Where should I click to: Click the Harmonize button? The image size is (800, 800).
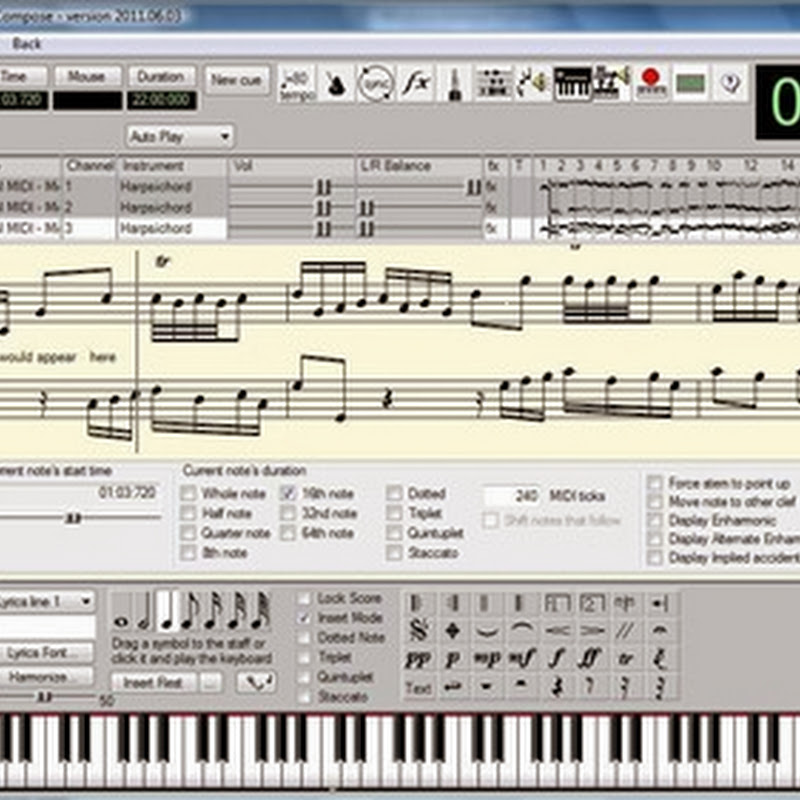pyautogui.click(x=46, y=677)
